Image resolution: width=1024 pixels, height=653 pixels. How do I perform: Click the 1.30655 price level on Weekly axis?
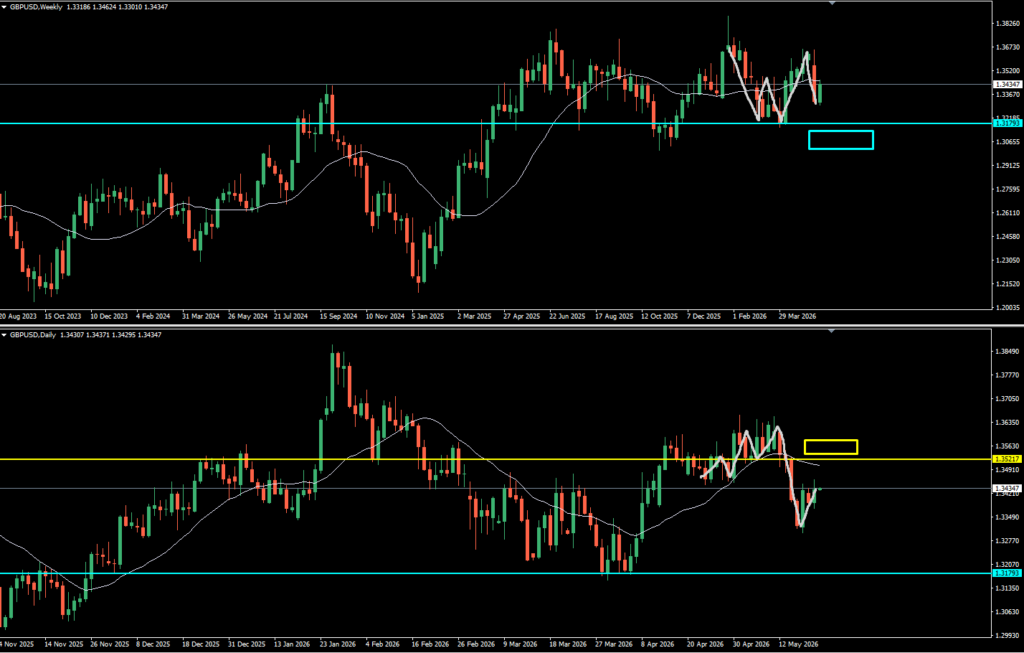pos(1007,142)
